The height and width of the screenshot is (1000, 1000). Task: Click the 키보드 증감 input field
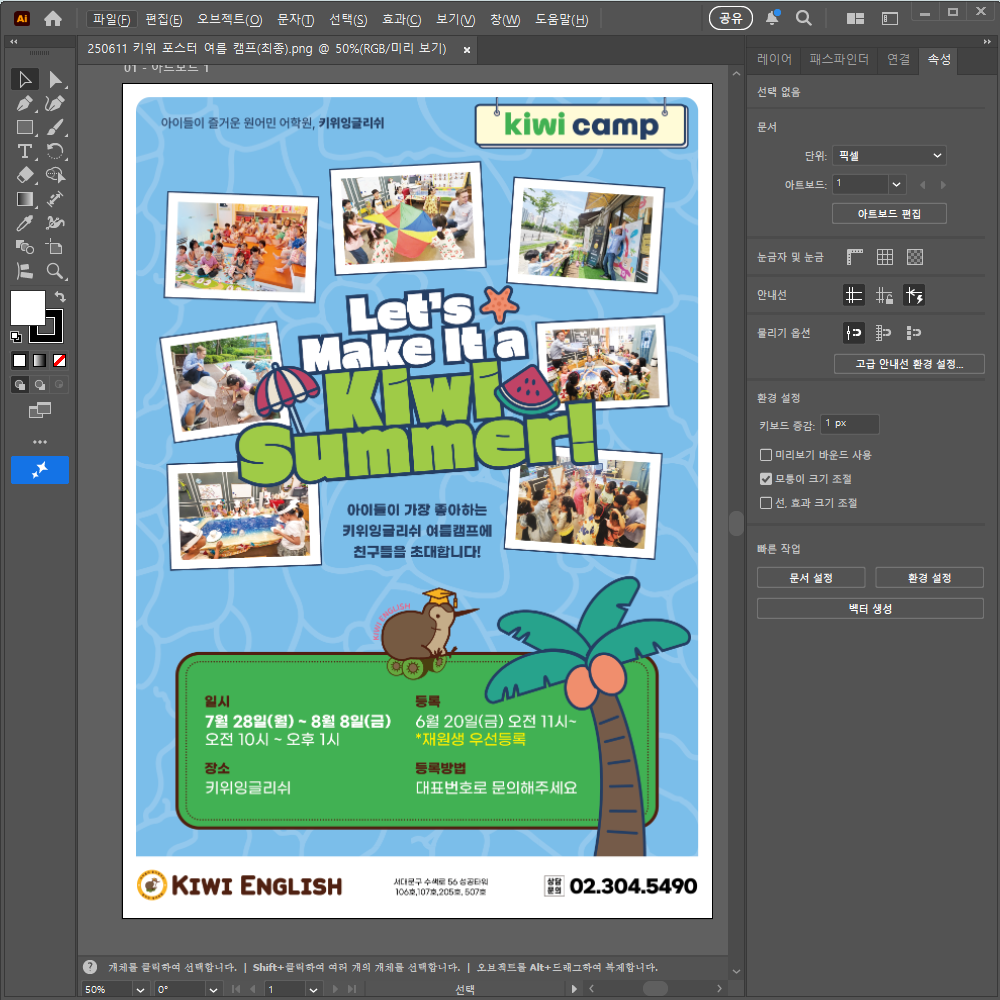(849, 424)
